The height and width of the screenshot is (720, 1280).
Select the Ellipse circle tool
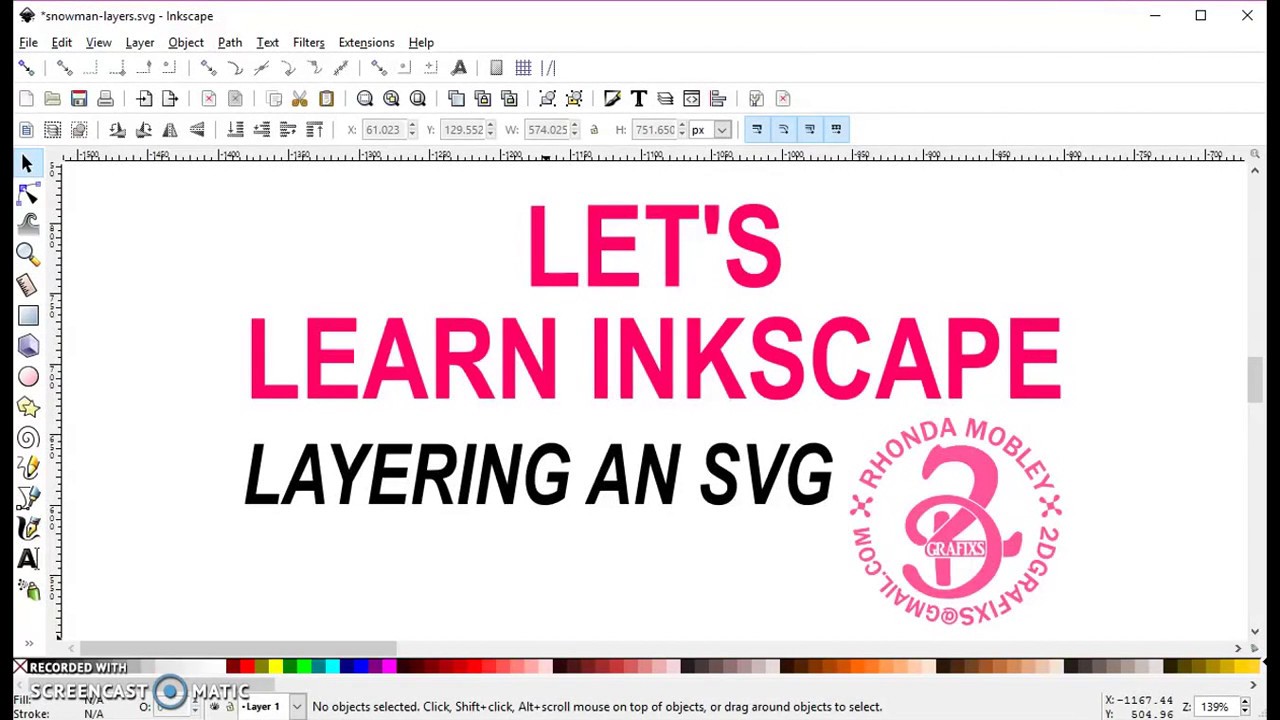coord(27,377)
